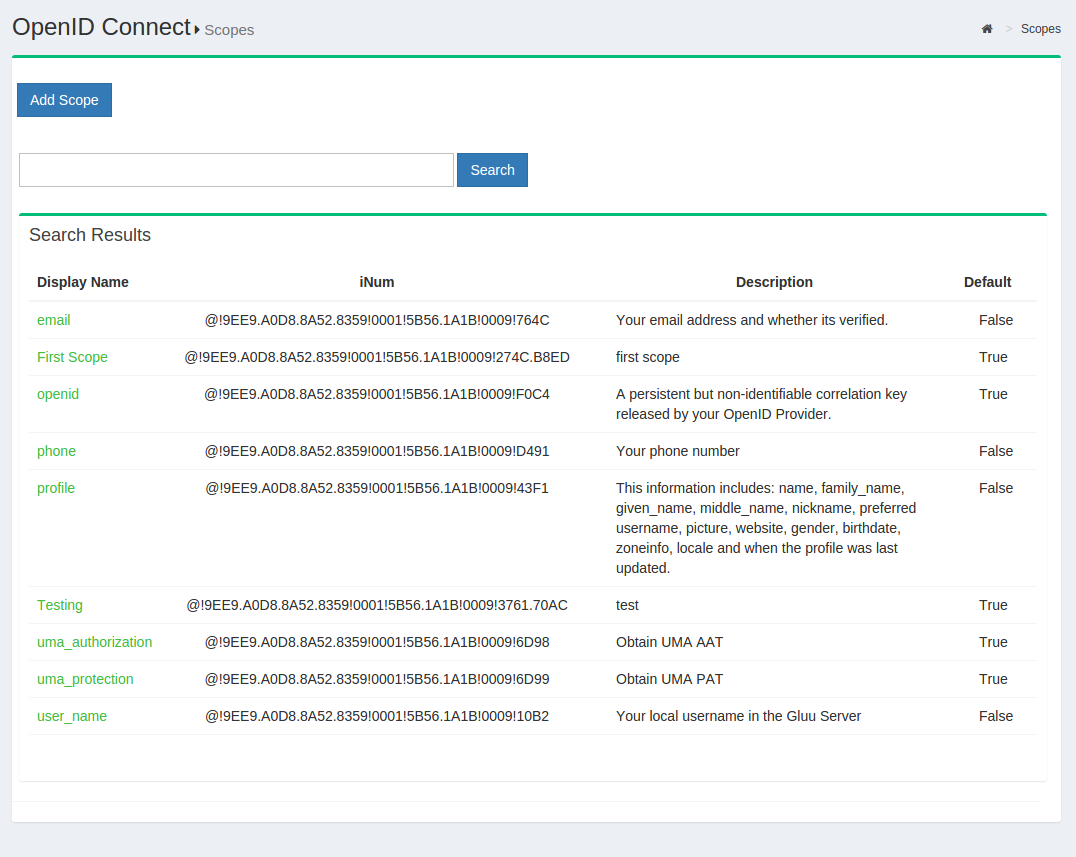
Task: Open the profile scope link
Action: [x=56, y=488]
